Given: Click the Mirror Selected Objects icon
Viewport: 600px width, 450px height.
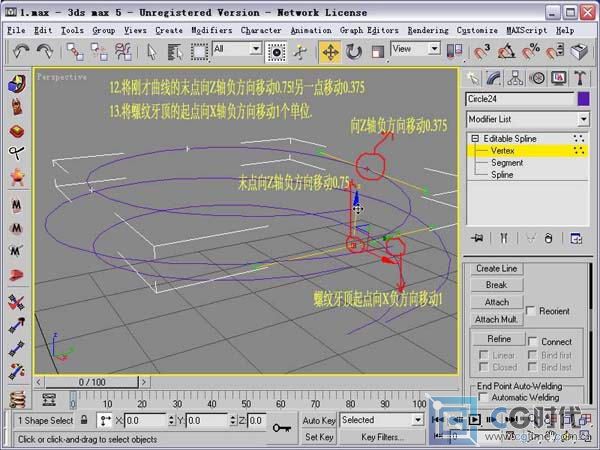Looking at the screenshot, I should coord(454,52).
